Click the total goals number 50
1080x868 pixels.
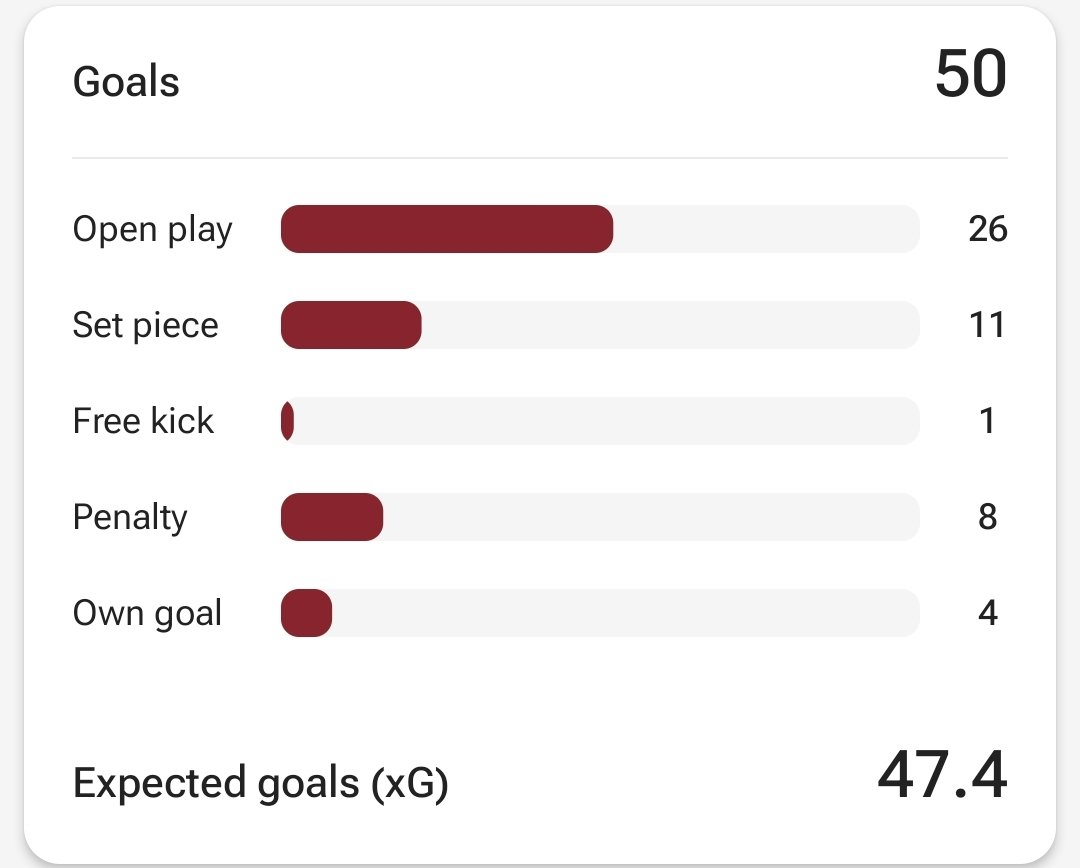[970, 75]
